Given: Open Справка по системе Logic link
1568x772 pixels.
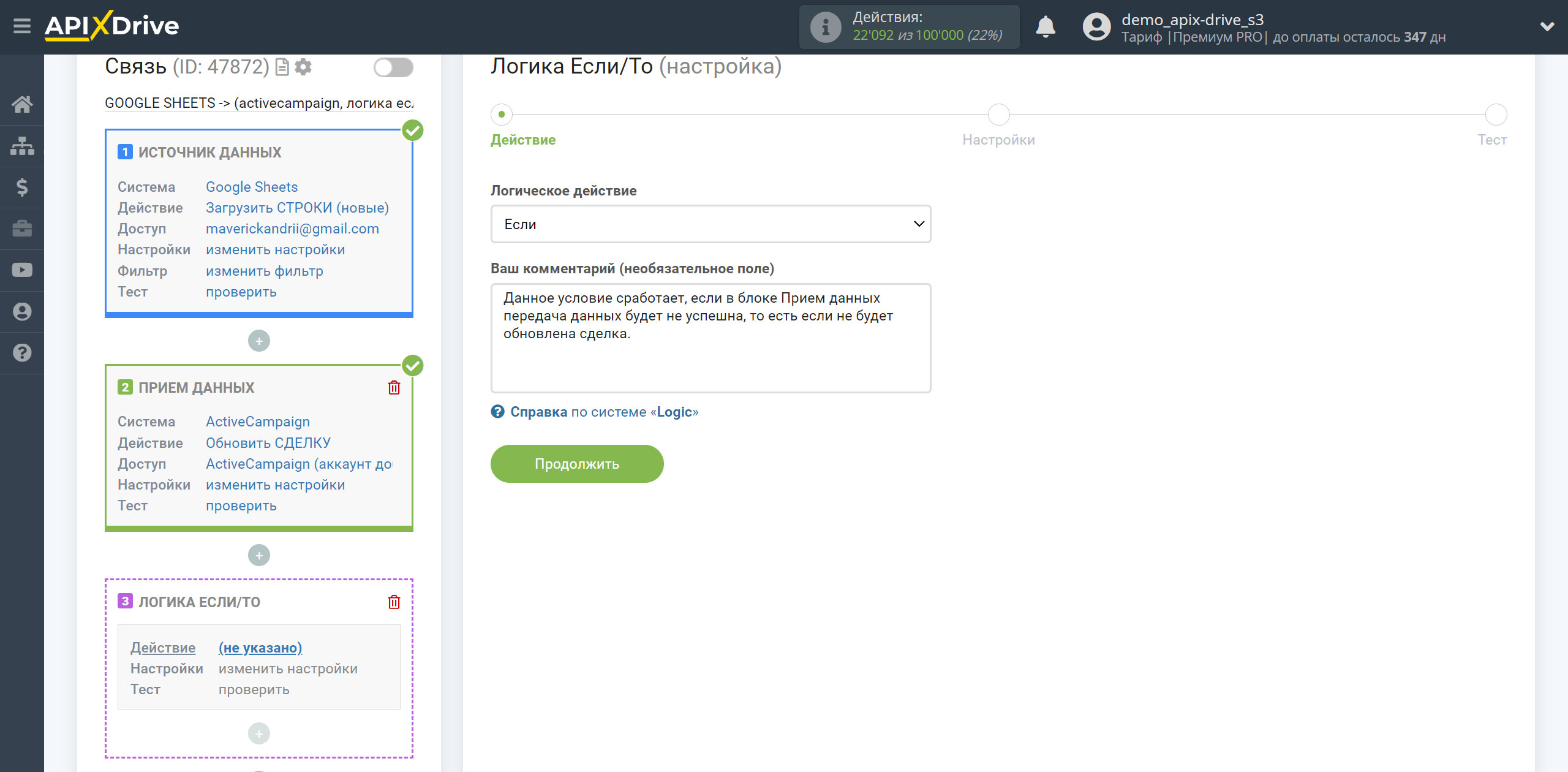Looking at the screenshot, I should pos(604,412).
